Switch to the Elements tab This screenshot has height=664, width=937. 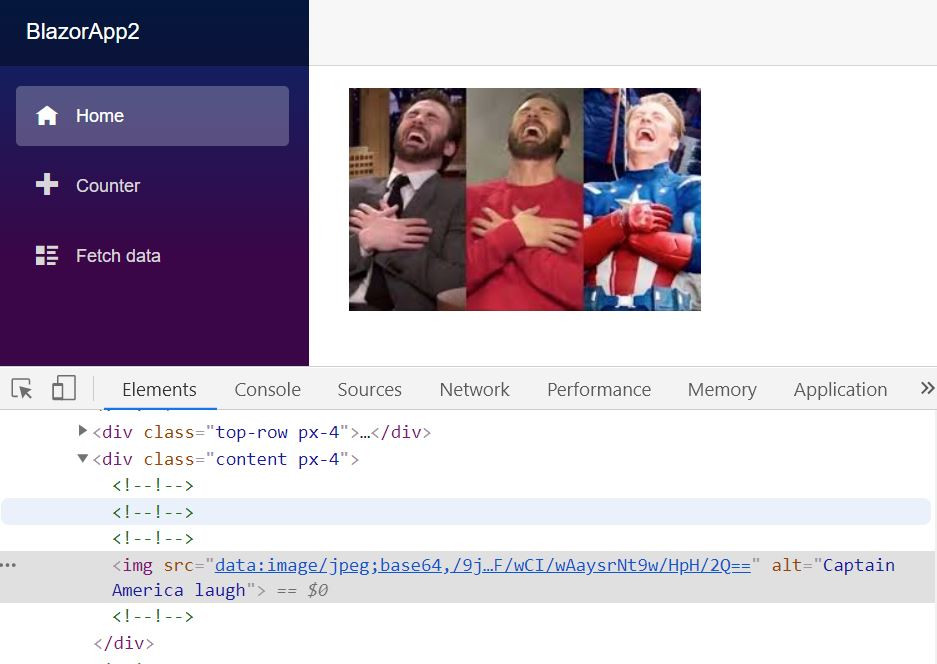[159, 390]
